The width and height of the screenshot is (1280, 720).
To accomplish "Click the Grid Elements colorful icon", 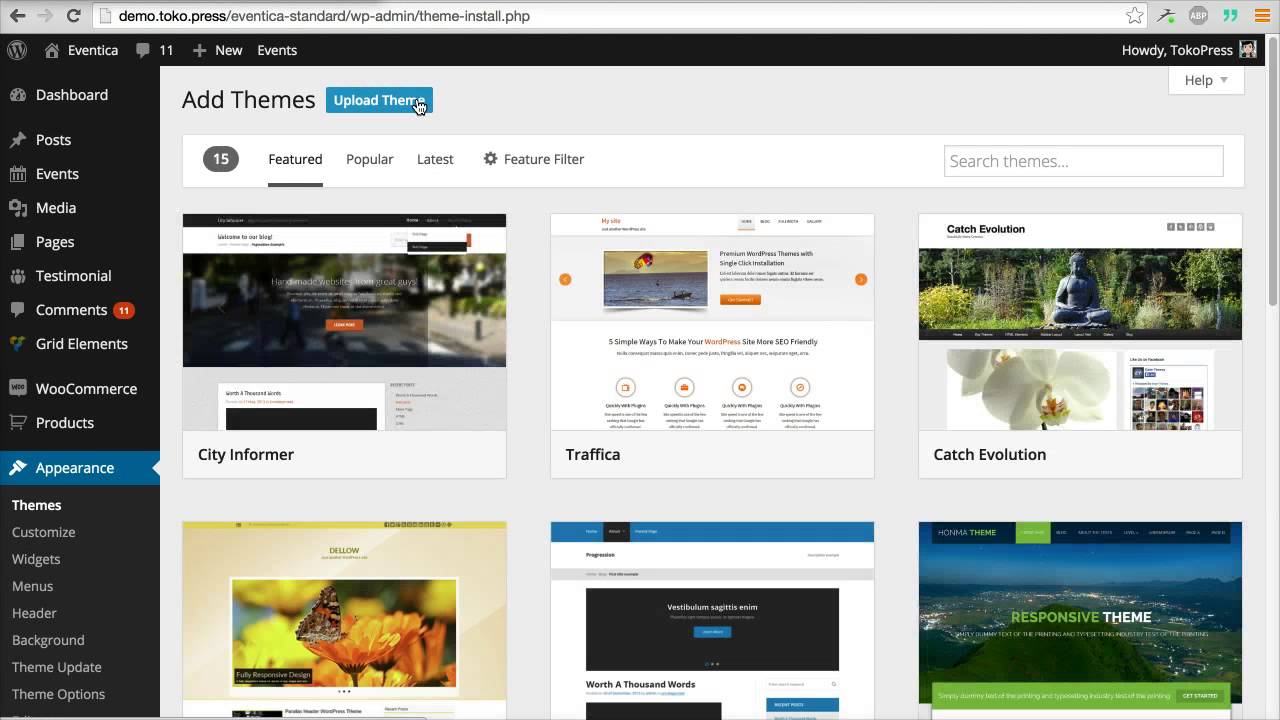I will click(18, 344).
